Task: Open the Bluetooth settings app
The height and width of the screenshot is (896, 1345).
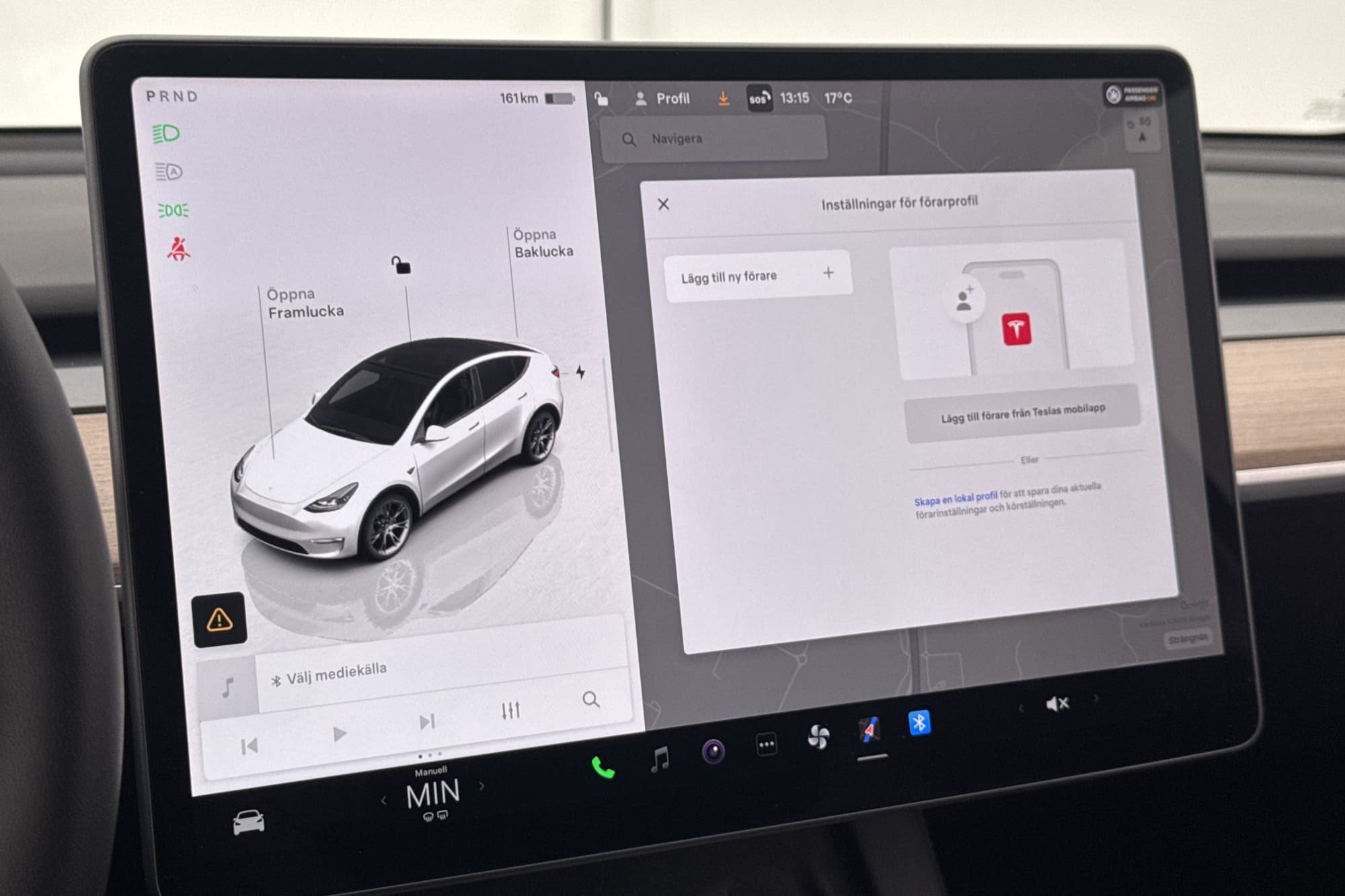Action: pos(919,723)
